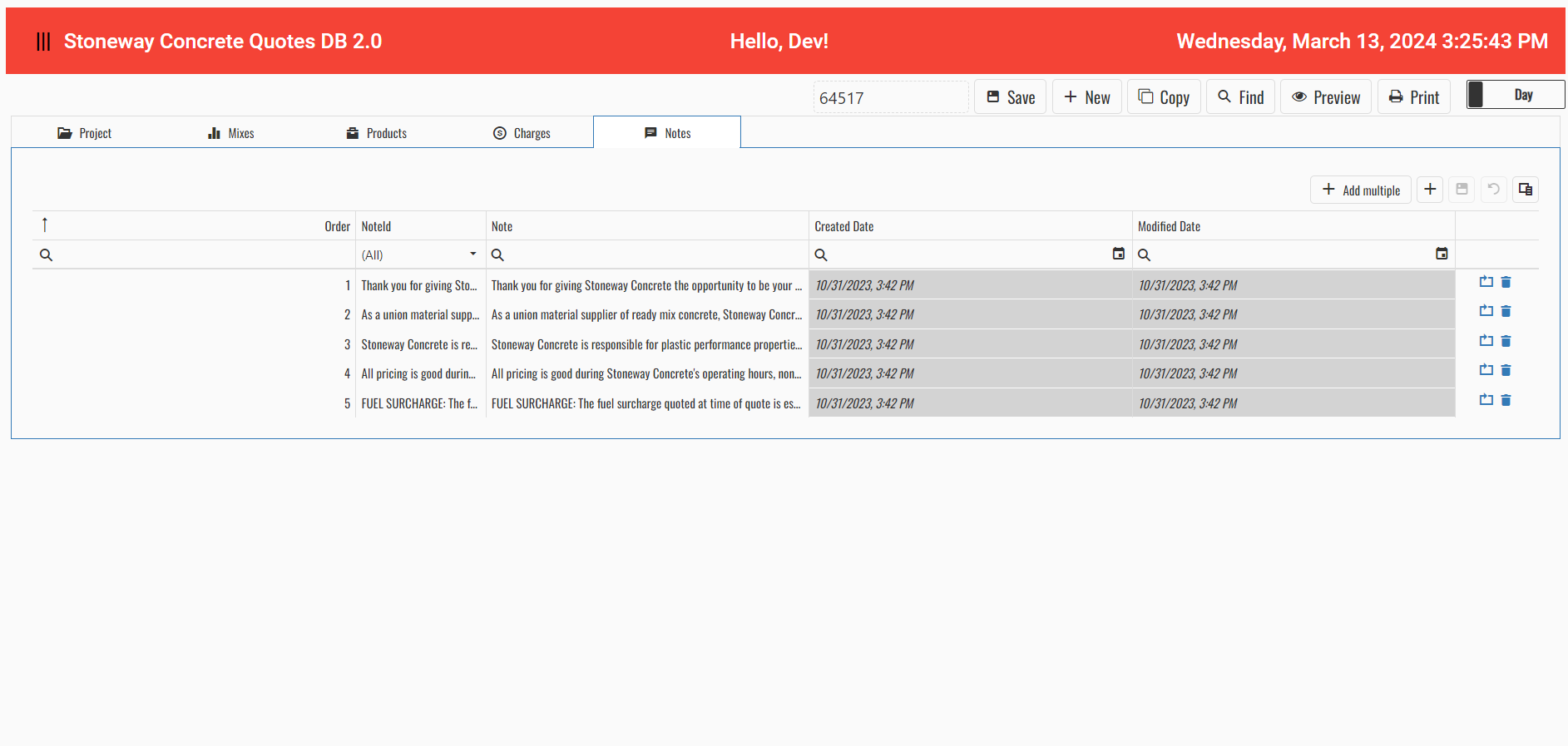Image resolution: width=1568 pixels, height=746 pixels.
Task: Open the Modified Date filter search icon
Action: 1145,255
